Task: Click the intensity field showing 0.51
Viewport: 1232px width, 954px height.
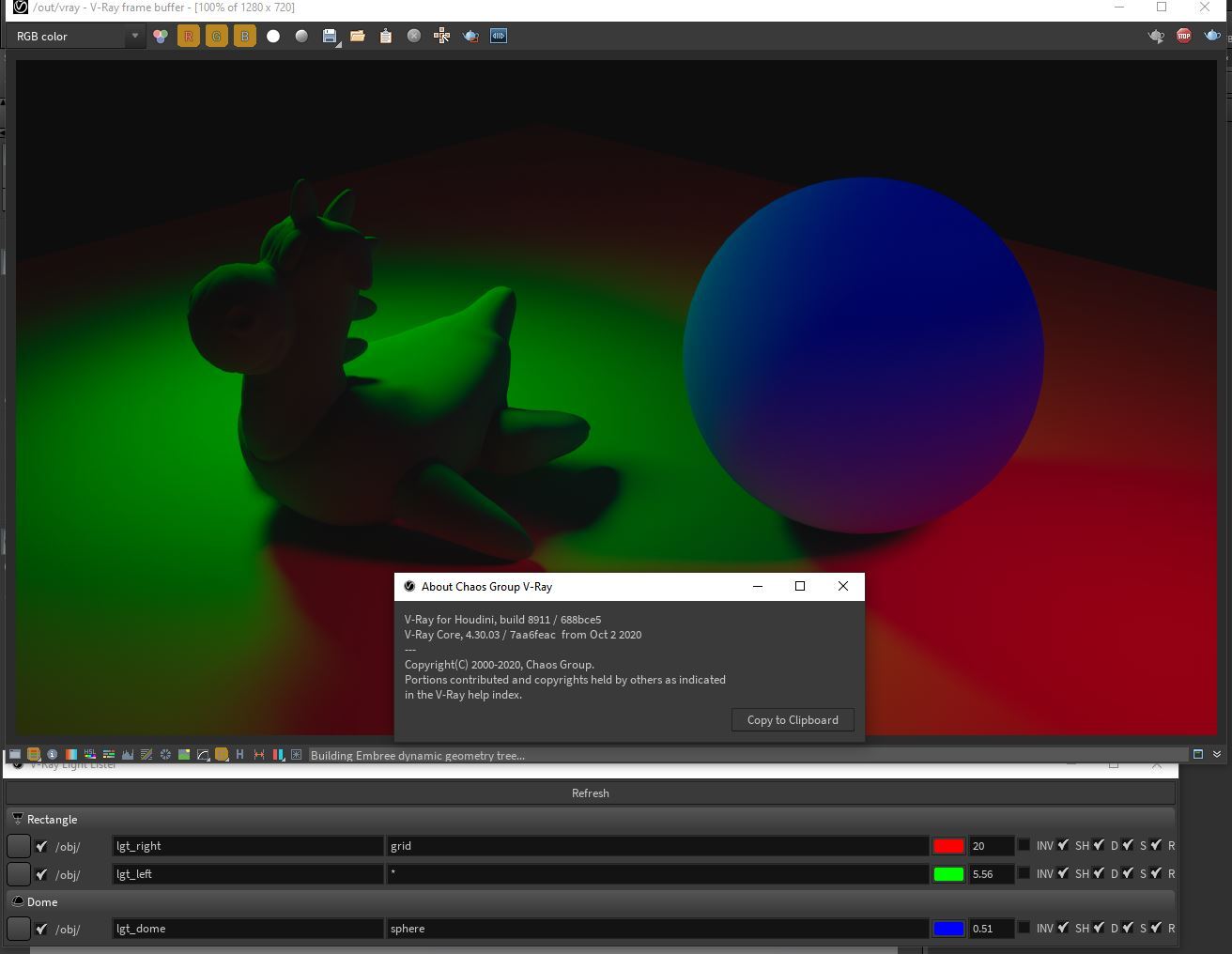Action: (x=992, y=929)
